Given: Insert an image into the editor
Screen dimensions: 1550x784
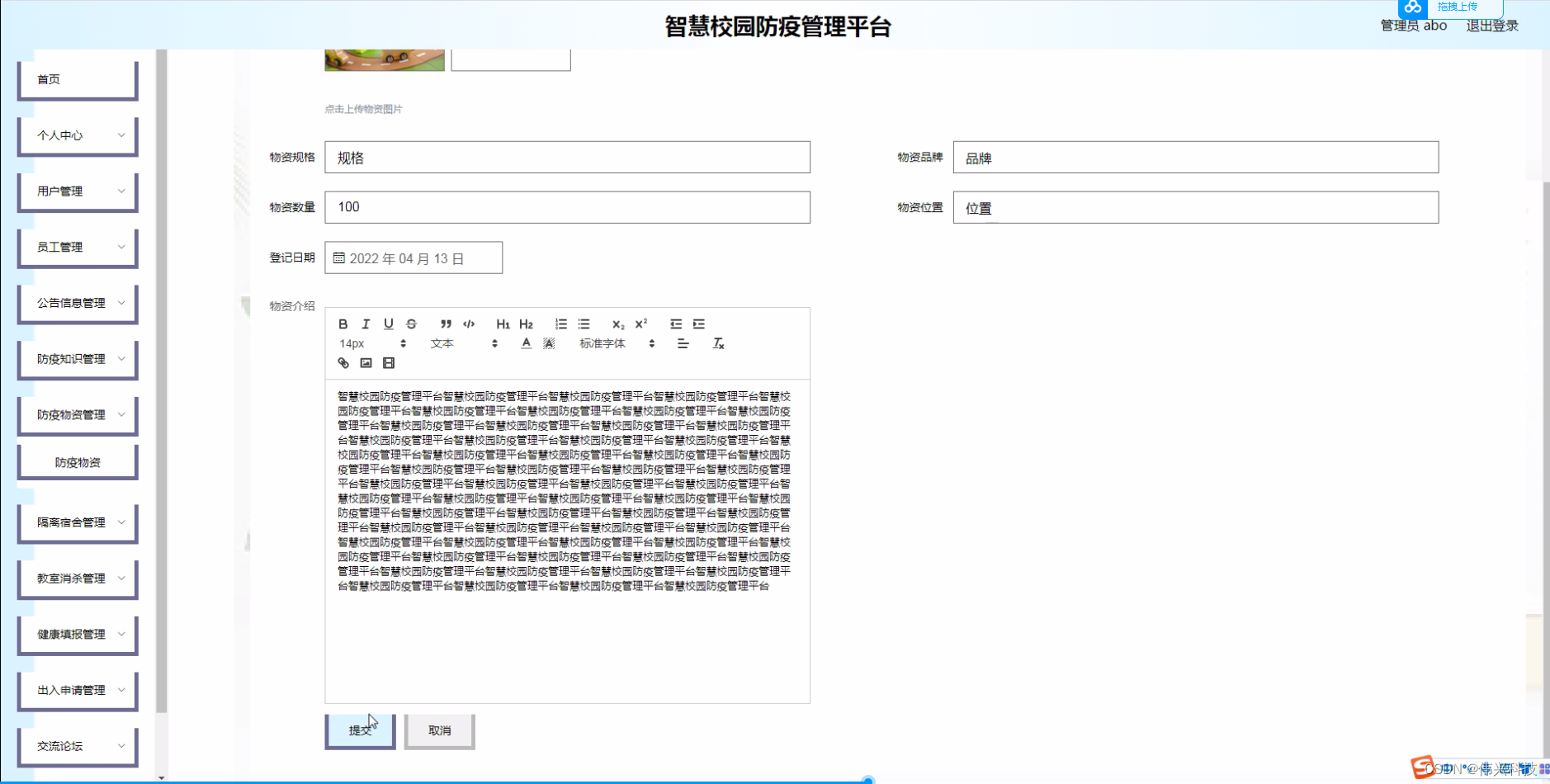Looking at the screenshot, I should [x=366, y=362].
